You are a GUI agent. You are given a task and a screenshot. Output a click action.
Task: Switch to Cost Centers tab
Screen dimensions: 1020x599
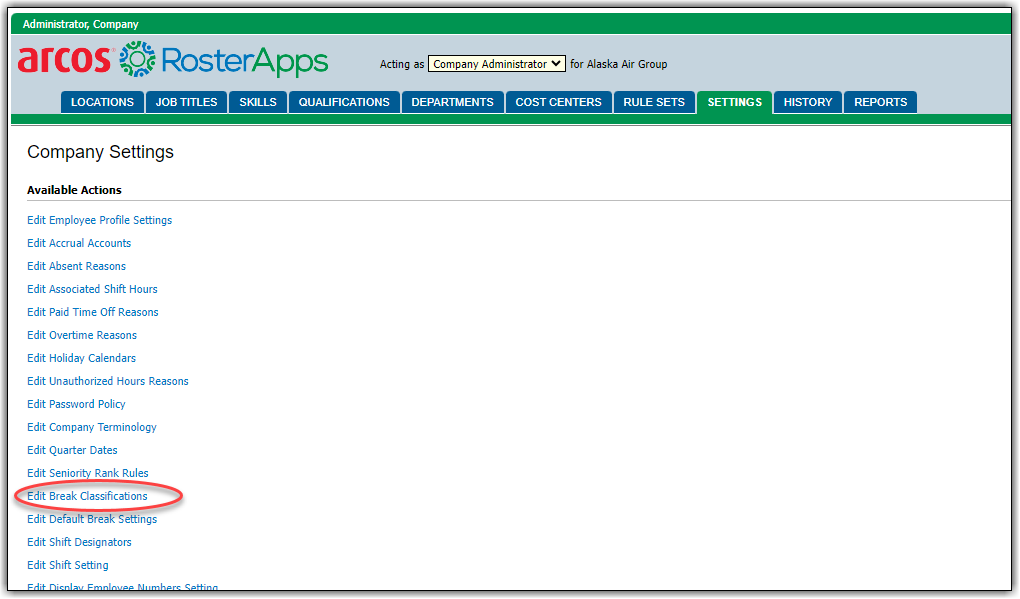pyautogui.click(x=558, y=102)
